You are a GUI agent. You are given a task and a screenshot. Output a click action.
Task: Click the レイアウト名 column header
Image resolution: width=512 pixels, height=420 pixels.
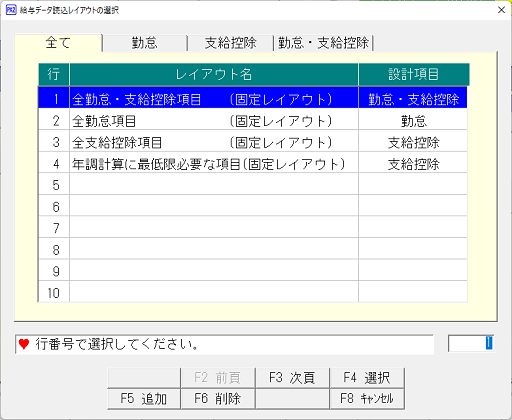click(x=214, y=74)
